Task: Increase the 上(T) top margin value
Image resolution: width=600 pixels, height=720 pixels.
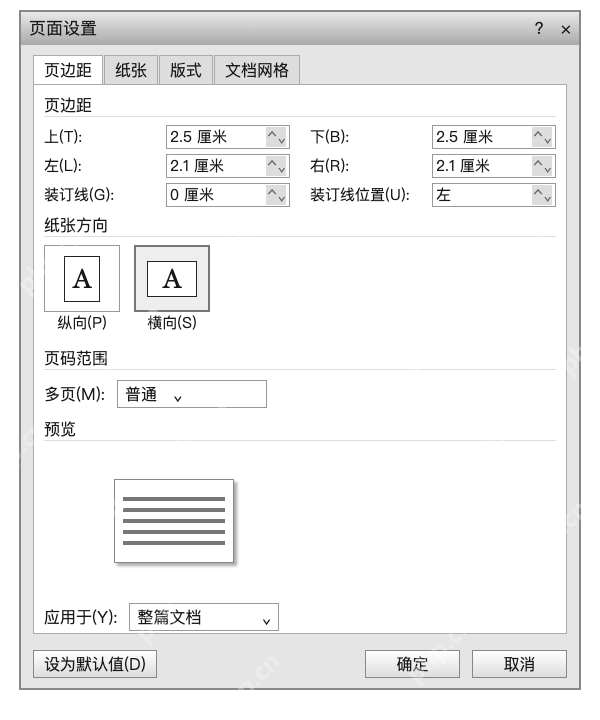Action: [272, 134]
